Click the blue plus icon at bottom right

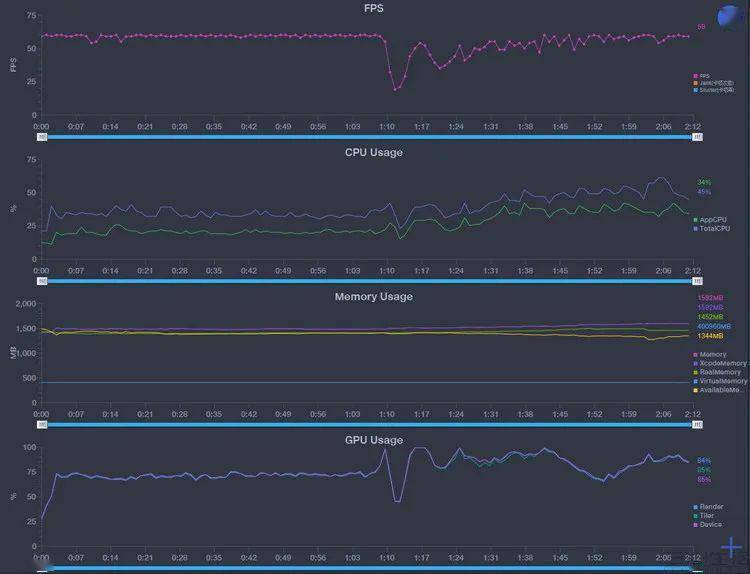731,547
